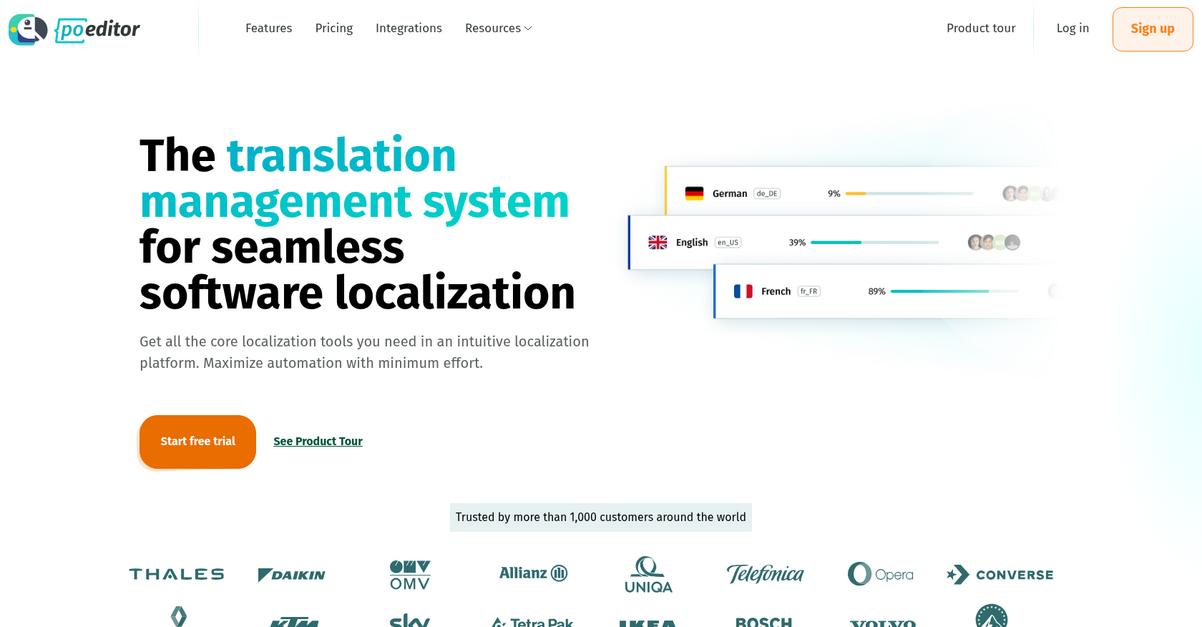Expand the Resources dropdown

click(x=498, y=28)
